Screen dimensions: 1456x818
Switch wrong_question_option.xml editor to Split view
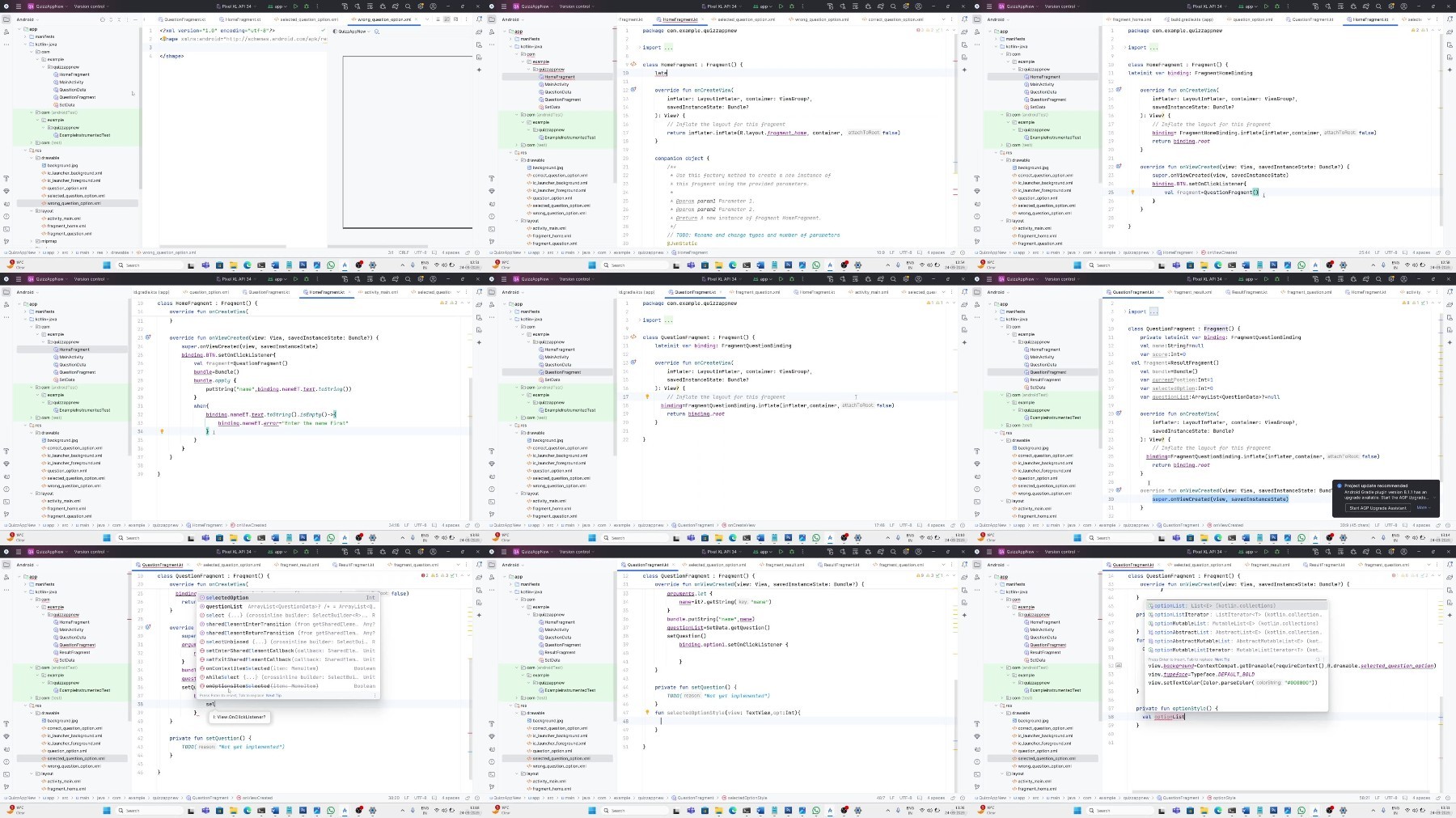[x=447, y=19]
